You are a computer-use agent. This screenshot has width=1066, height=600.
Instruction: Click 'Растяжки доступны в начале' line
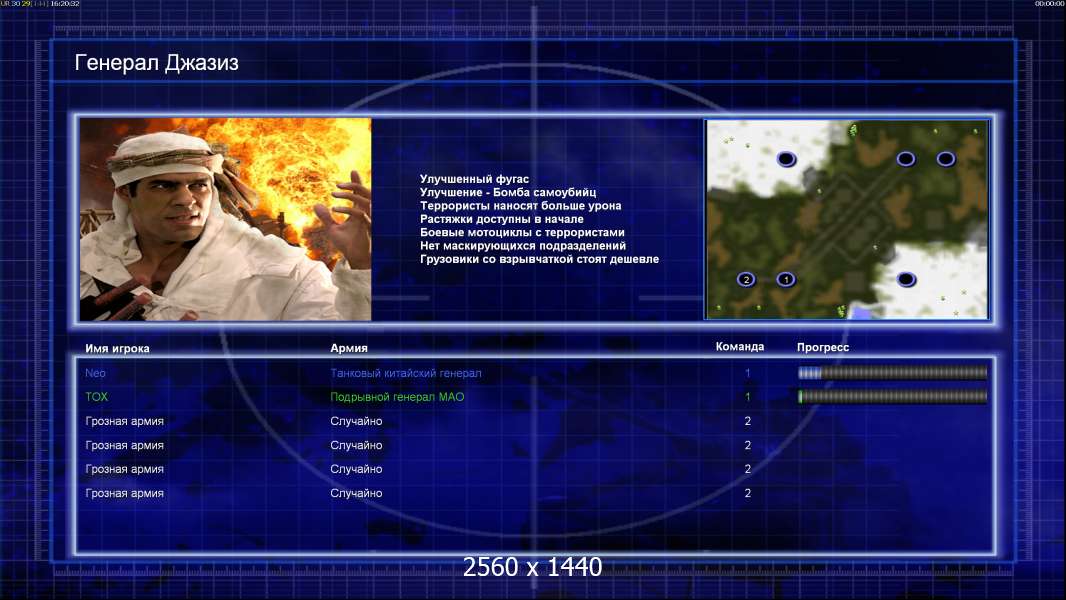click(502, 219)
